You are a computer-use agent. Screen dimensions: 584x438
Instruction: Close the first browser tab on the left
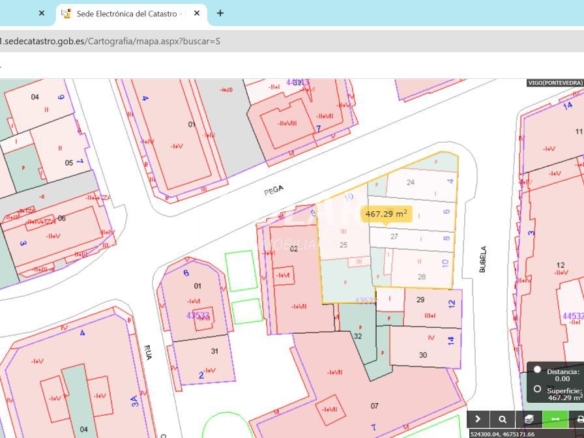(x=42, y=13)
